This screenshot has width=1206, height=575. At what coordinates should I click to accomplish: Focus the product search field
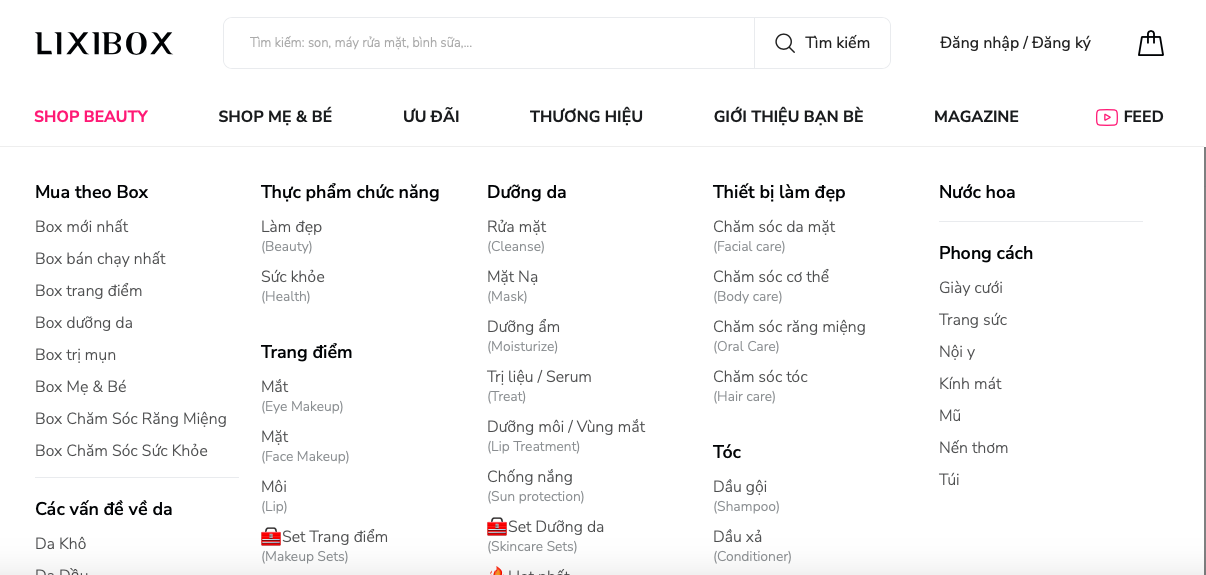(x=490, y=43)
